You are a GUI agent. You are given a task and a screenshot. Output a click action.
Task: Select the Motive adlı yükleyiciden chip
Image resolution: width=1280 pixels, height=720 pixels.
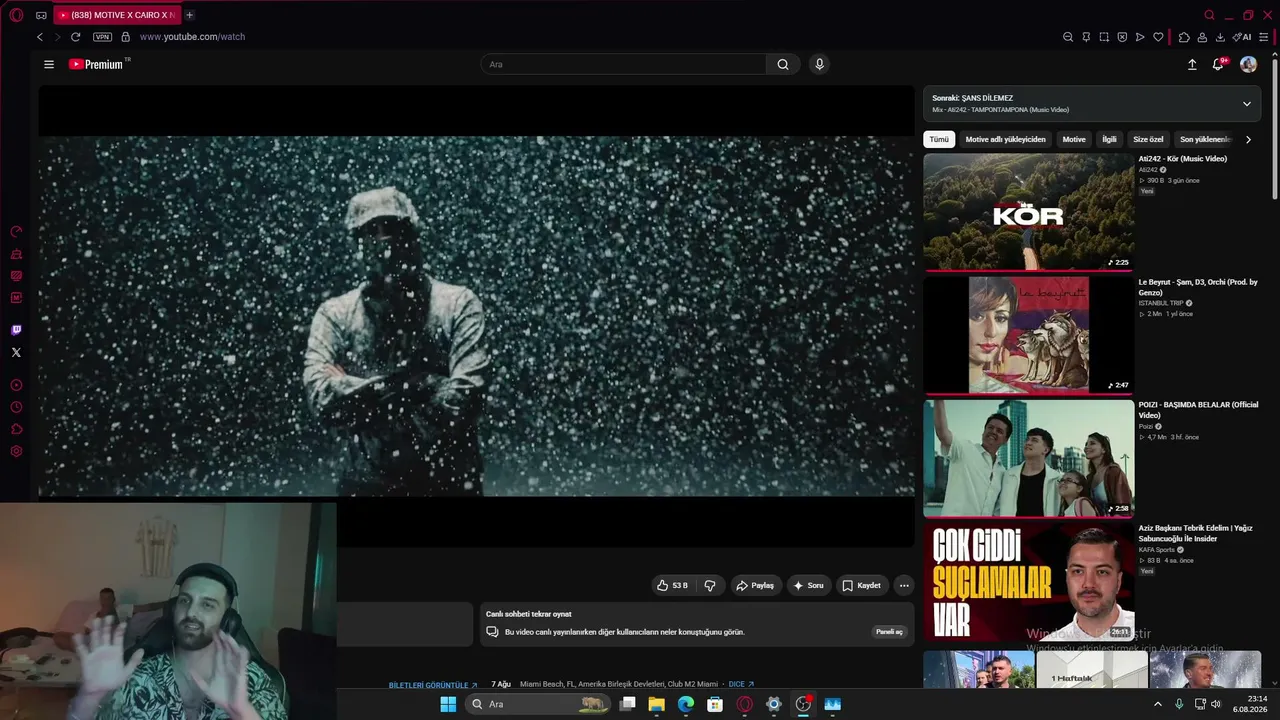1005,140
